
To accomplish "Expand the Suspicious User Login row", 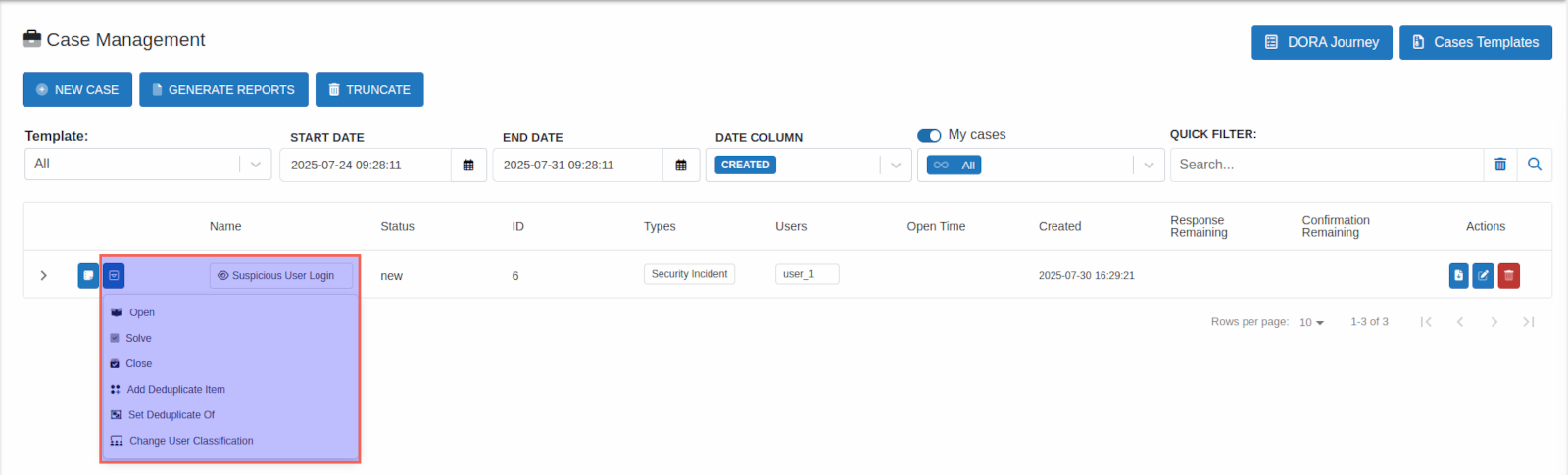I will point(43,276).
